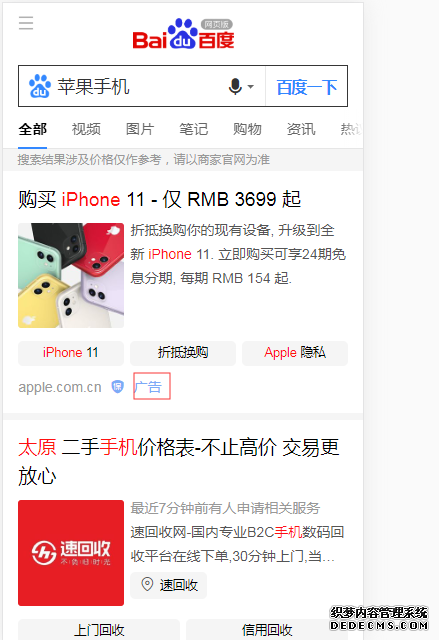This screenshot has width=439, height=640.
Task: Click the 速回收 location tag icon
Action: (147, 584)
